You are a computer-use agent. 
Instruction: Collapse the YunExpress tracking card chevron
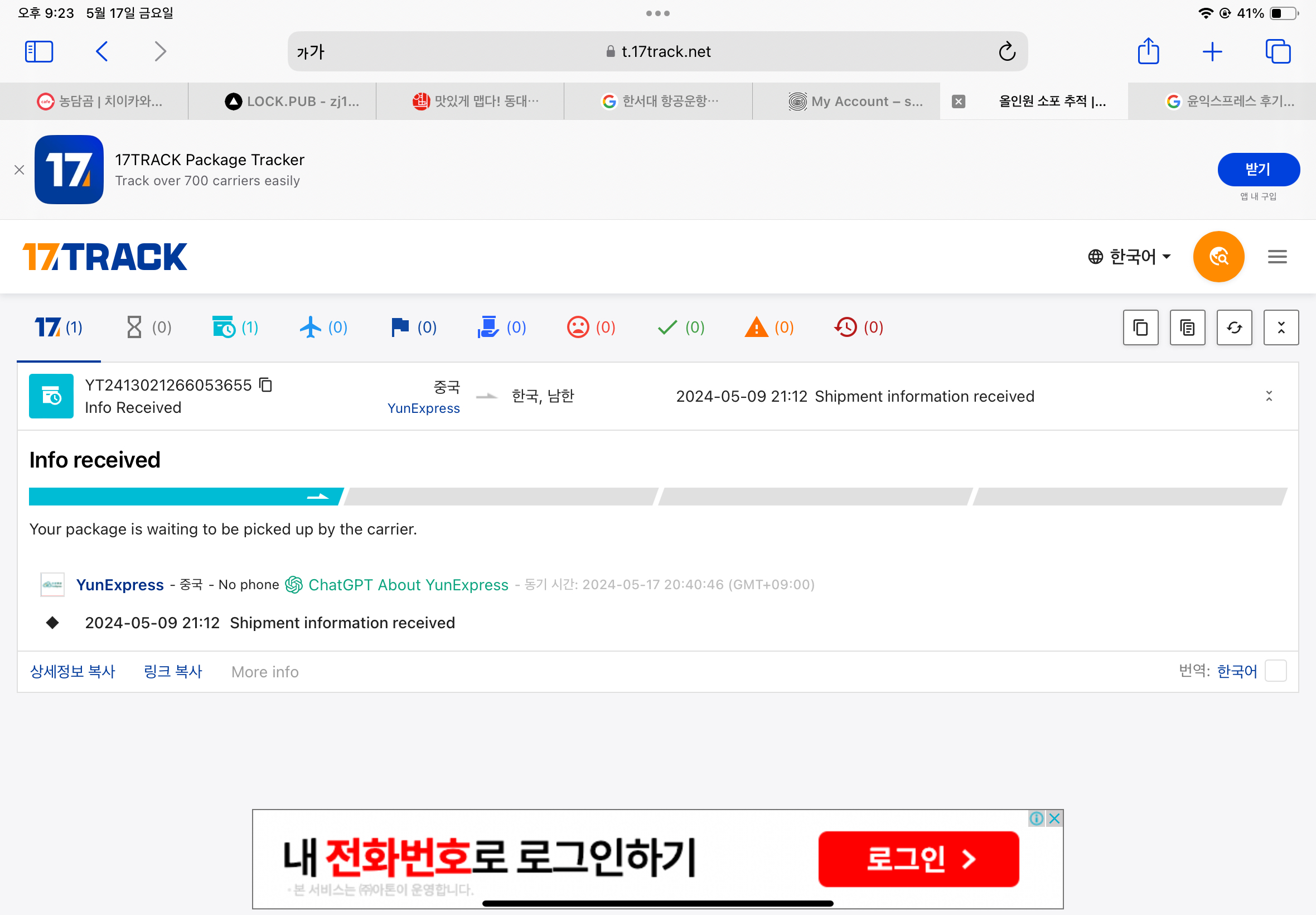point(1269,396)
